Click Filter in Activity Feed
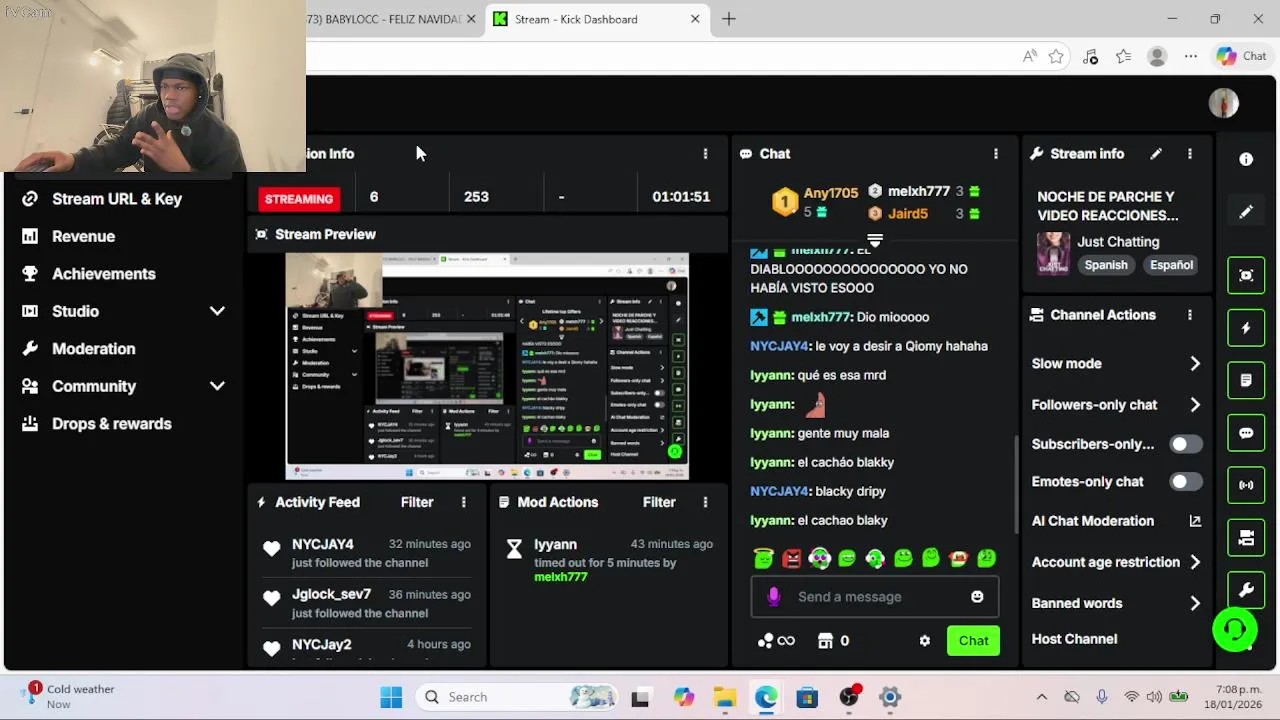1280x720 pixels. [x=417, y=502]
